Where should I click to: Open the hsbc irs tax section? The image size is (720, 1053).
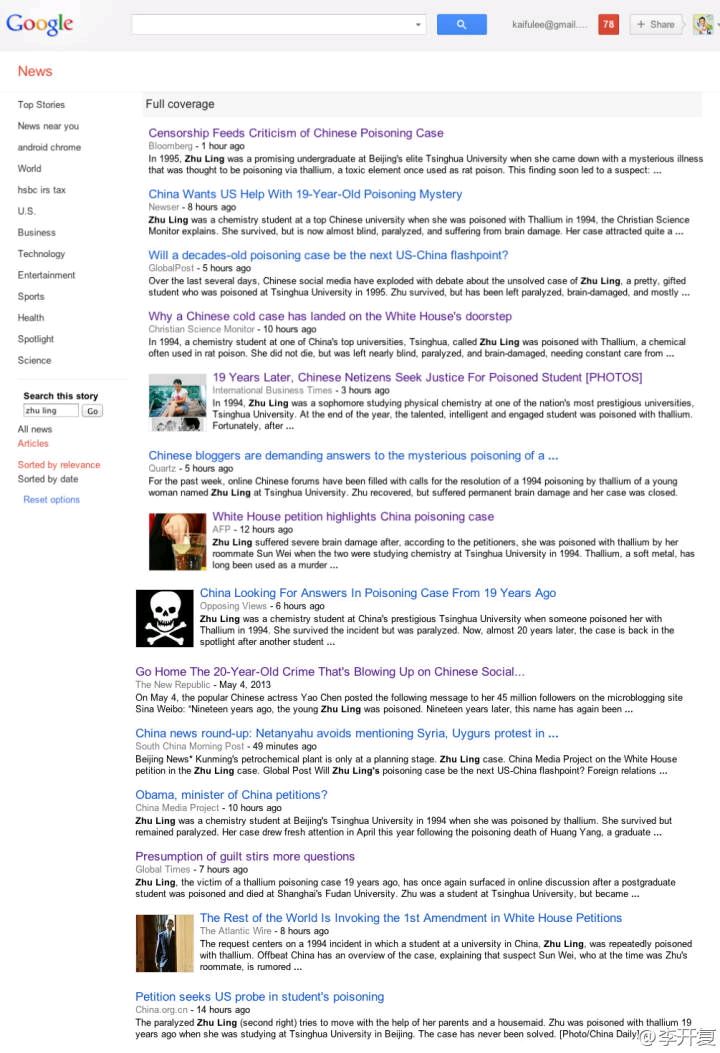42,190
